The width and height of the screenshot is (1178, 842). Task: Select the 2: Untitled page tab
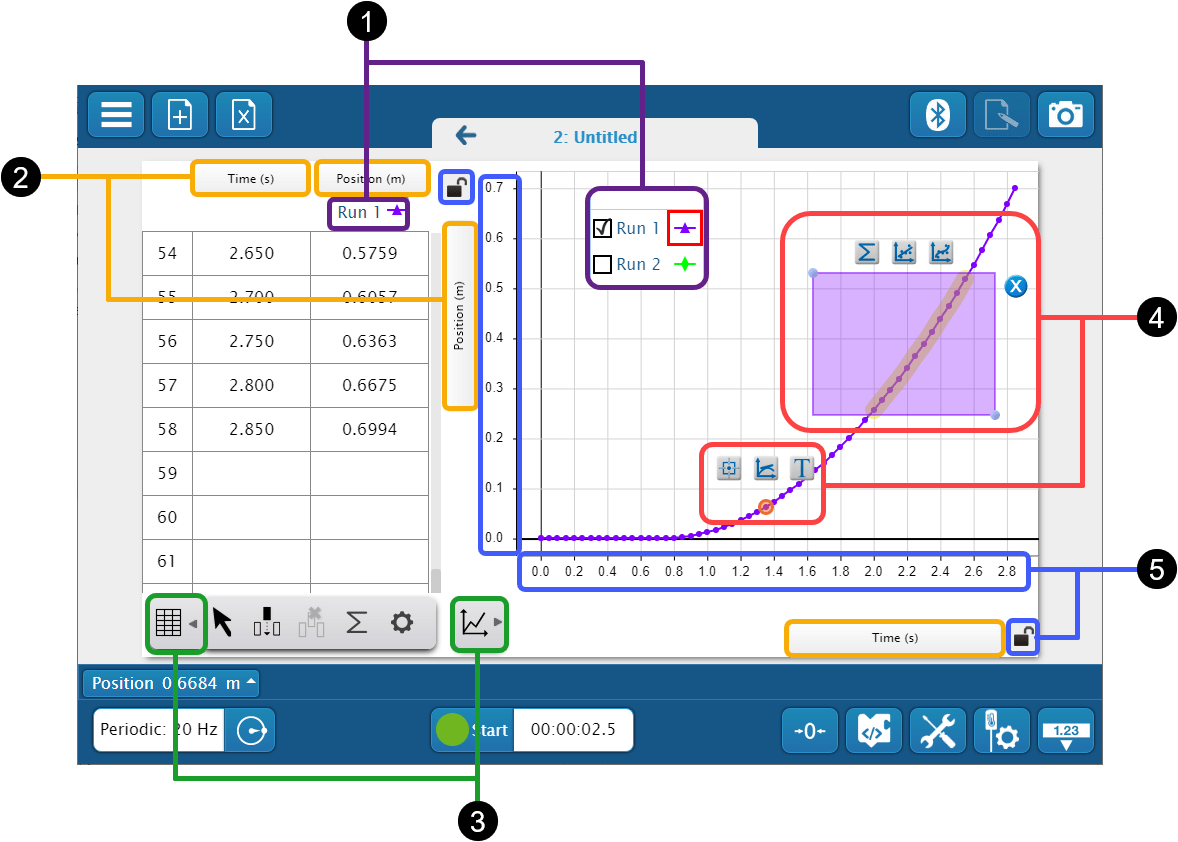(x=595, y=137)
